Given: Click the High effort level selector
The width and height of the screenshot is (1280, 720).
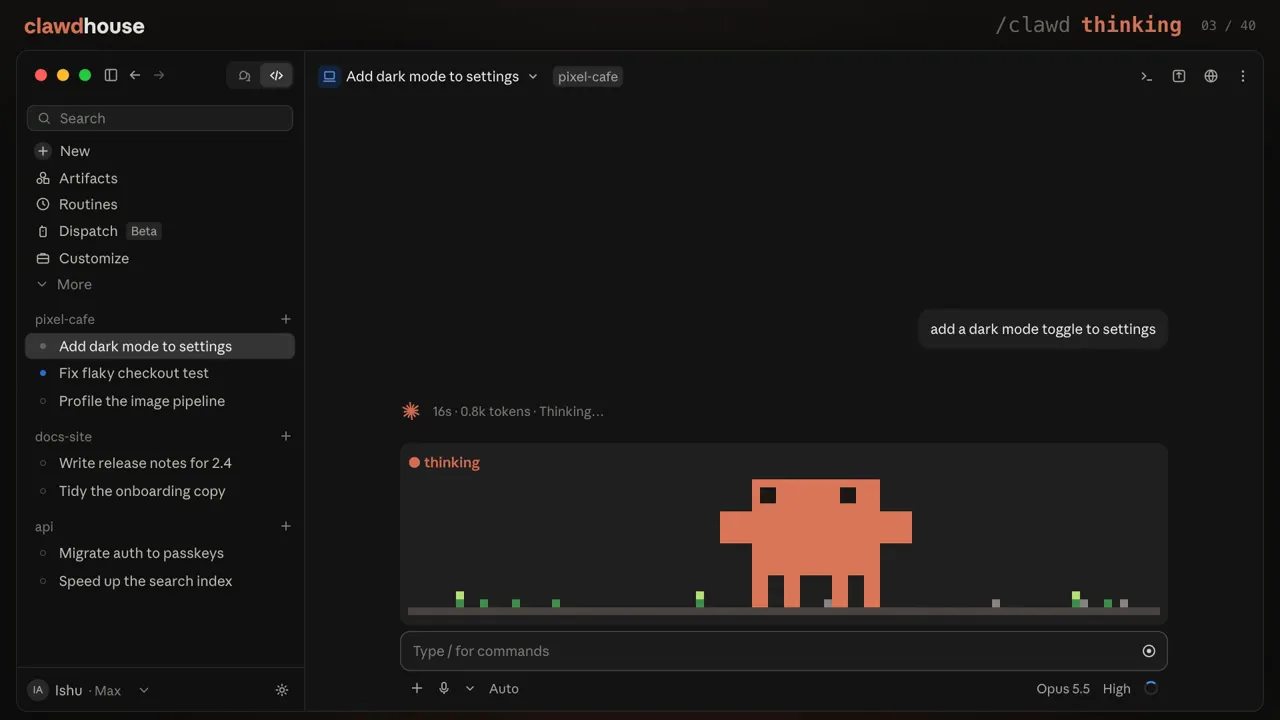Looking at the screenshot, I should pyautogui.click(x=1116, y=688).
